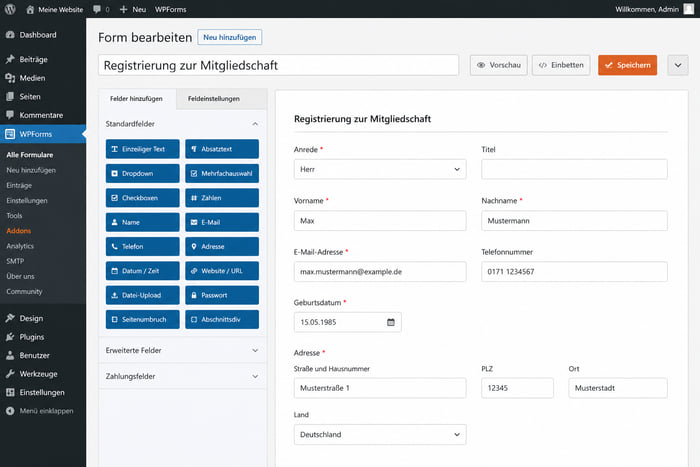Add a Seitenumbruch field
The height and width of the screenshot is (467, 700).
[142, 320]
